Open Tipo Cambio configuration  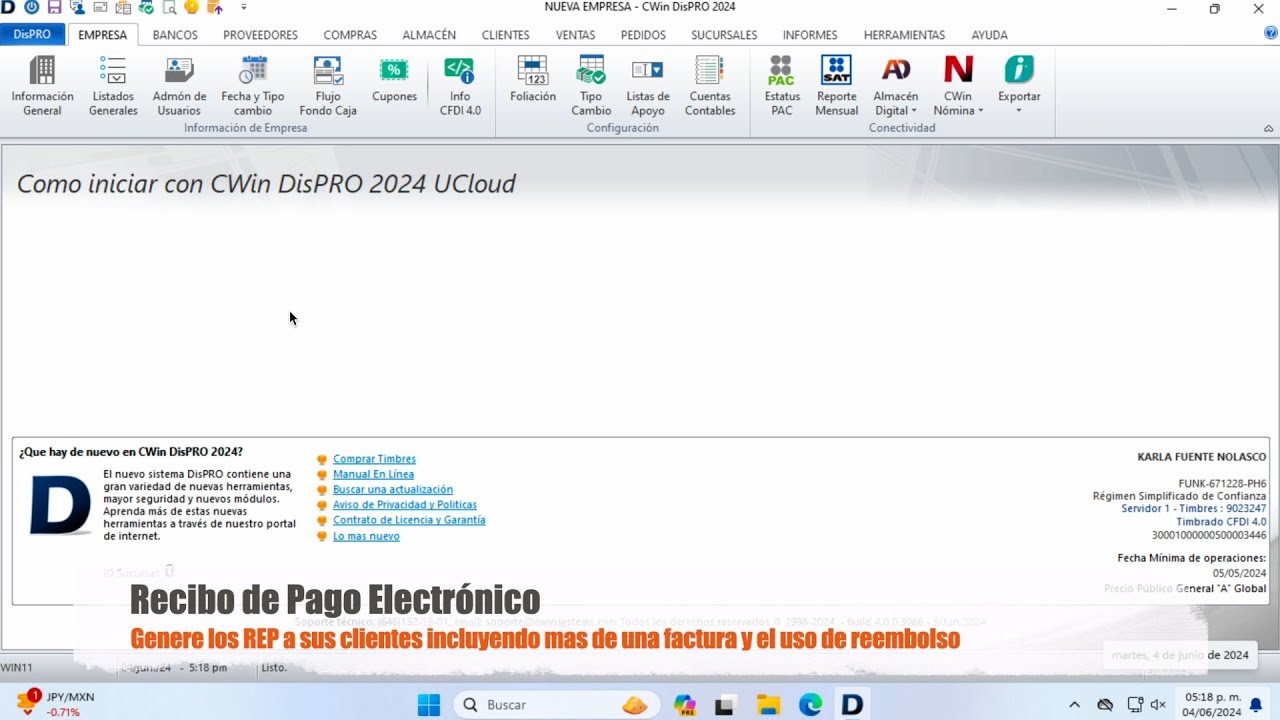pos(591,86)
